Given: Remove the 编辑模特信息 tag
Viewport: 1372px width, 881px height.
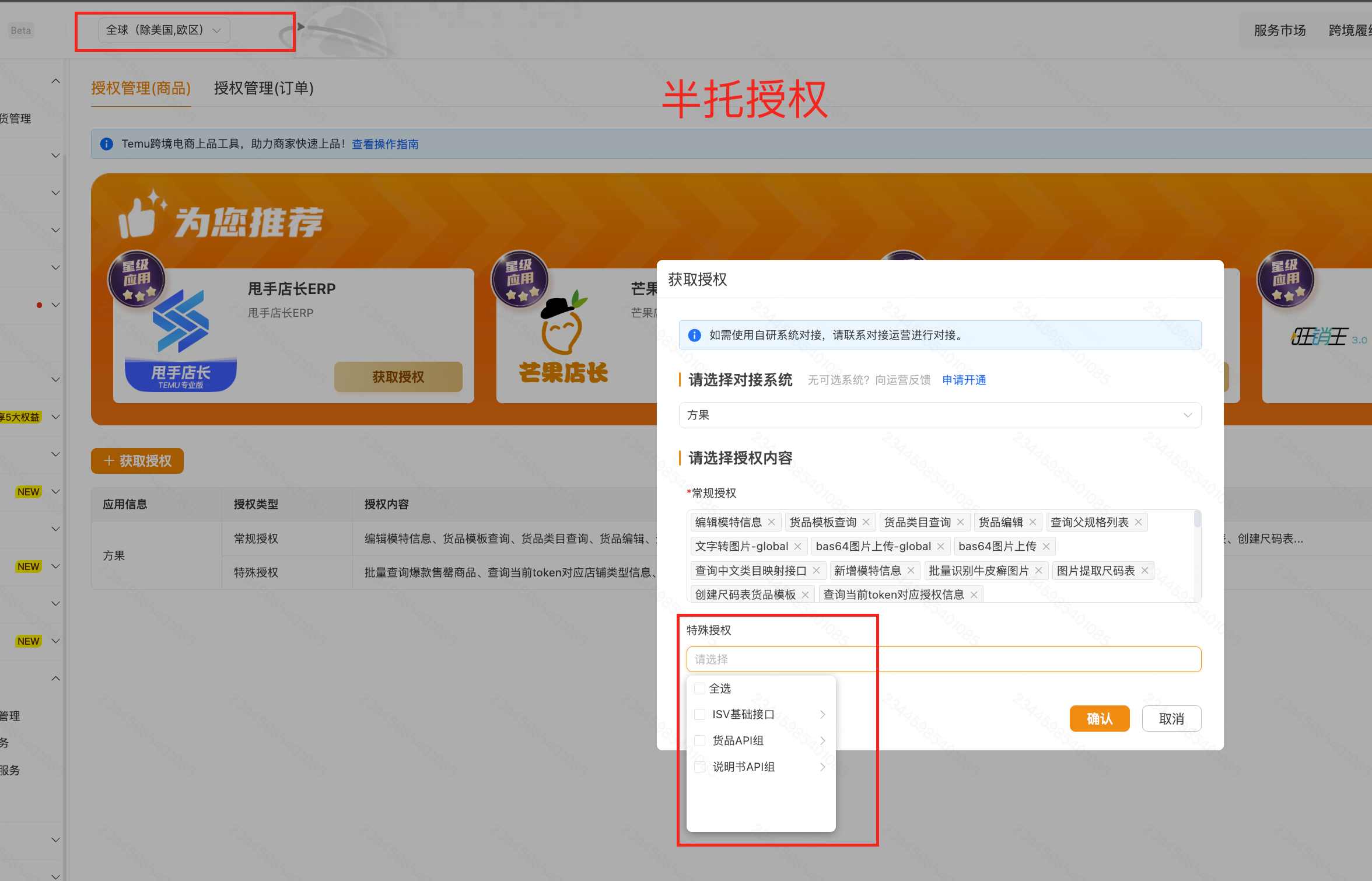Looking at the screenshot, I should [x=771, y=522].
